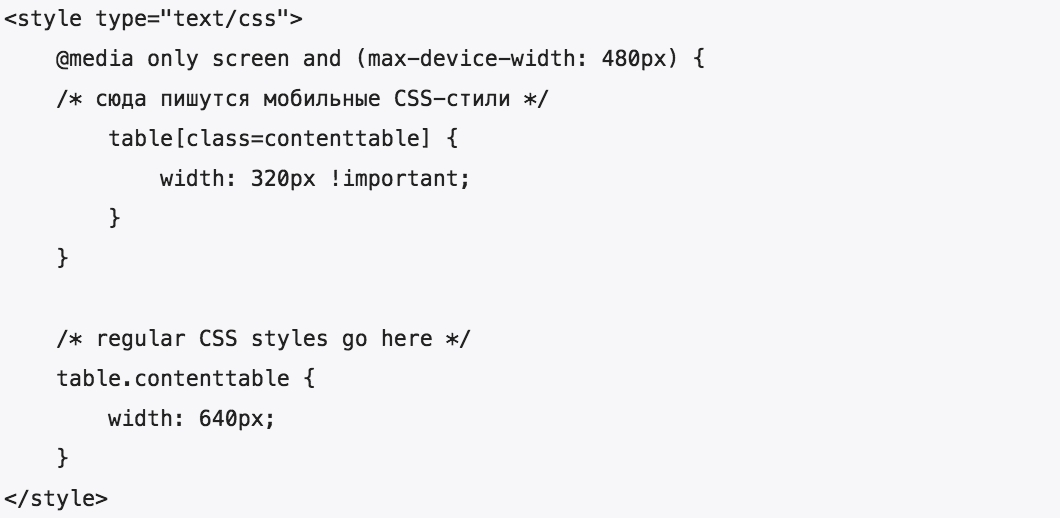This screenshot has height=518, width=1060.
Task: Click the closing brace of the media query
Action: click(63, 258)
